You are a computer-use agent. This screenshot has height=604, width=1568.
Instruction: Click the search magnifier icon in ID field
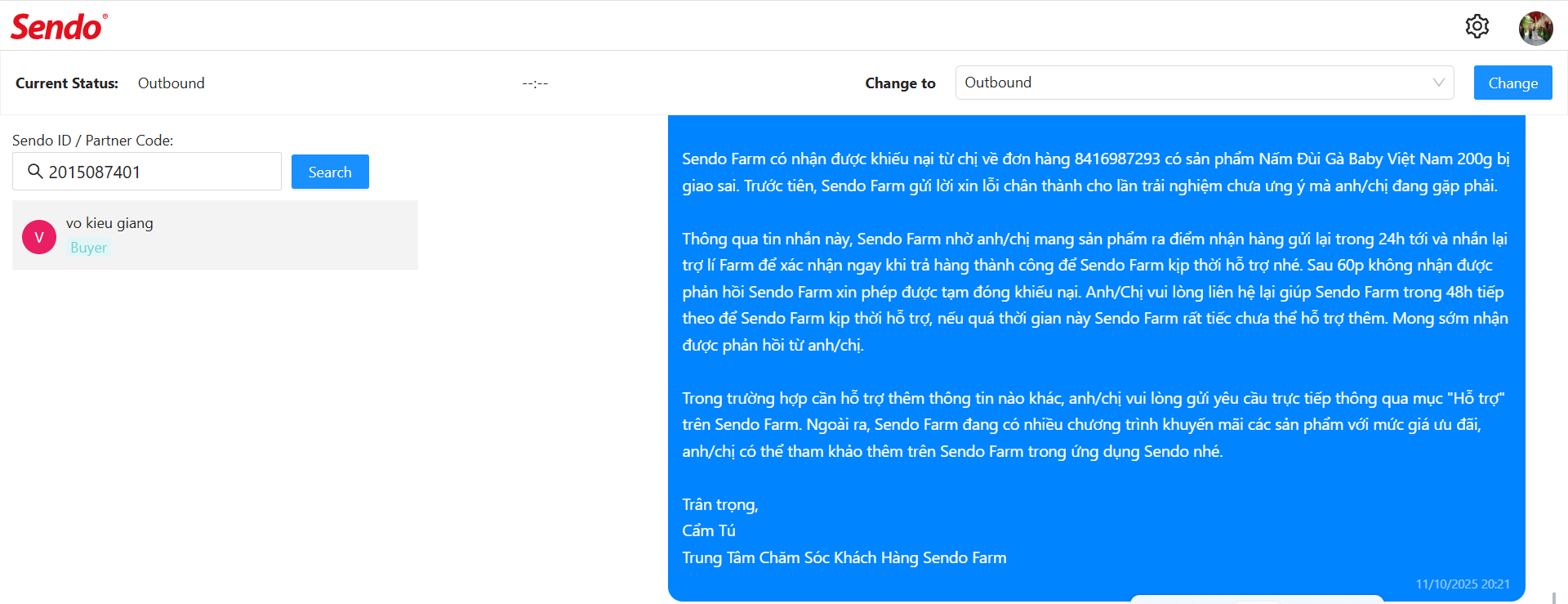coord(35,171)
